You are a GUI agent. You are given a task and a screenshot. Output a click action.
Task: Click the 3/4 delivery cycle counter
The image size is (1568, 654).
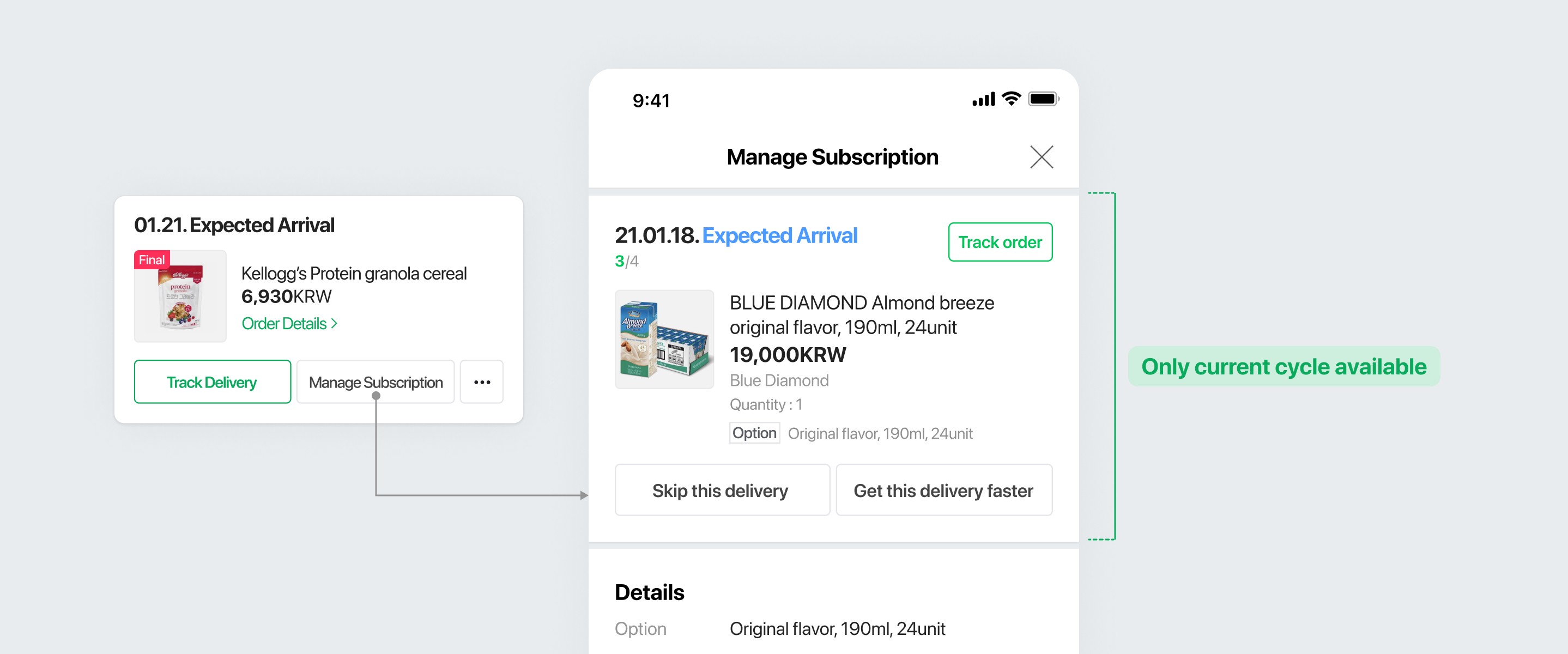click(x=626, y=261)
